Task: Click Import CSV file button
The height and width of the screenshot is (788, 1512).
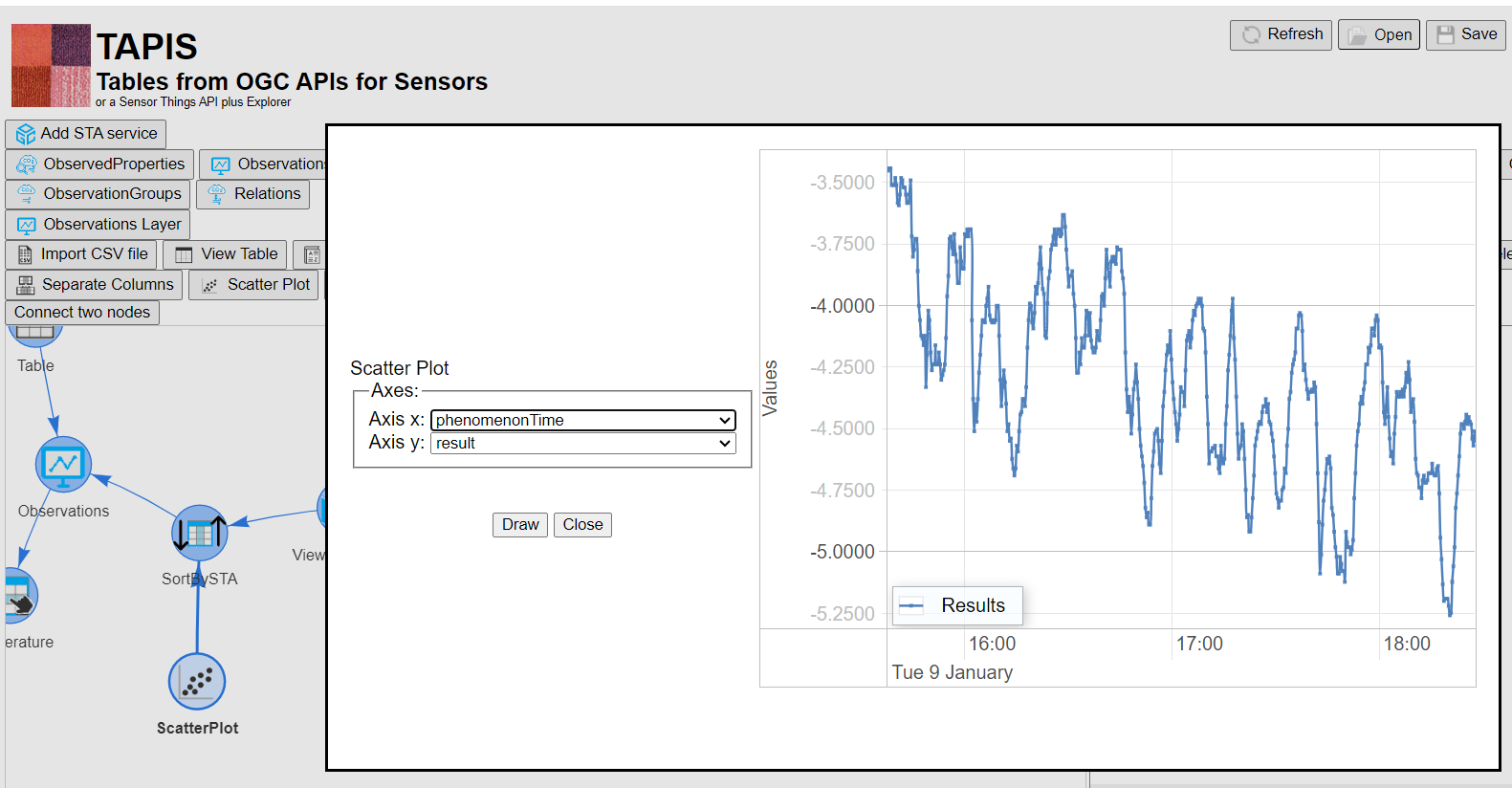Action: click(x=81, y=254)
